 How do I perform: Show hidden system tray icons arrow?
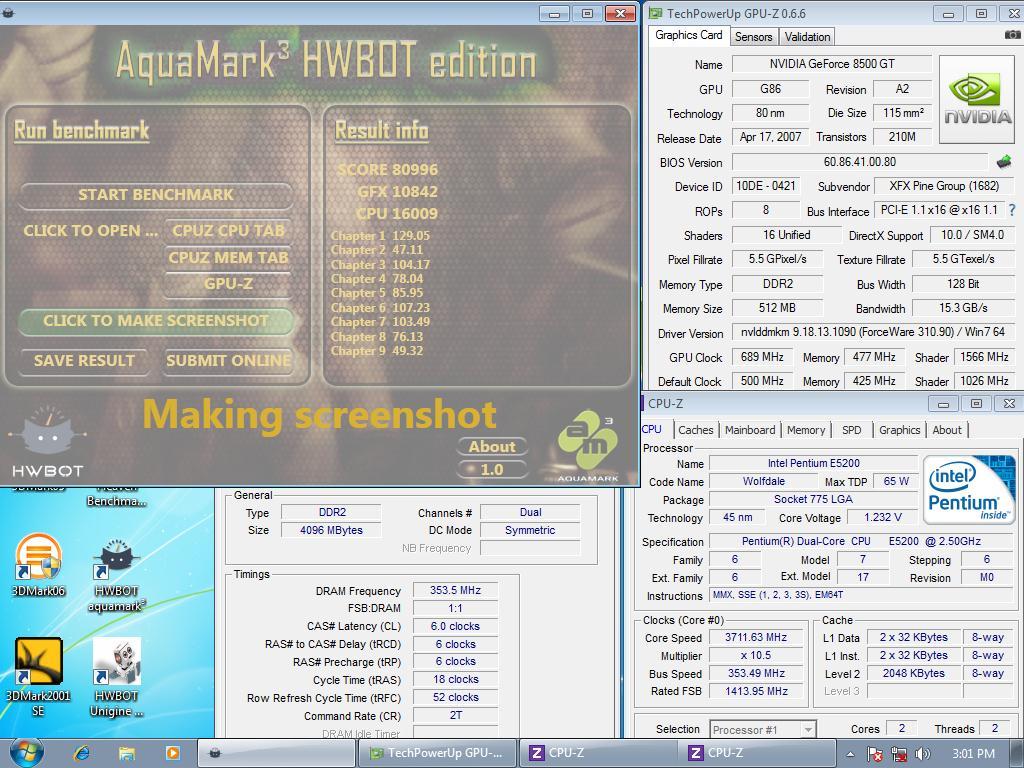[x=850, y=754]
